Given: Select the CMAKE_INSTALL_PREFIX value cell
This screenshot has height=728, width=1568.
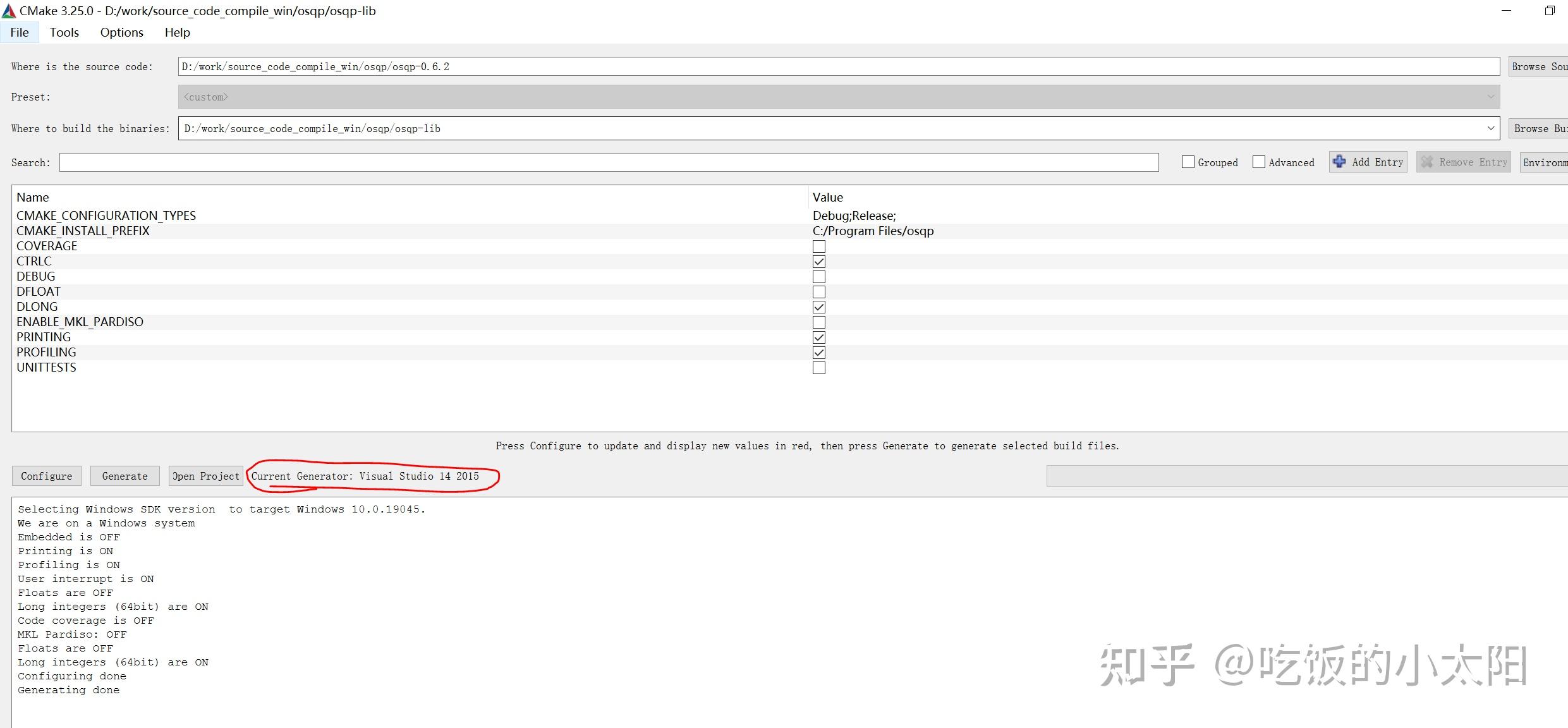Looking at the screenshot, I should (872, 231).
